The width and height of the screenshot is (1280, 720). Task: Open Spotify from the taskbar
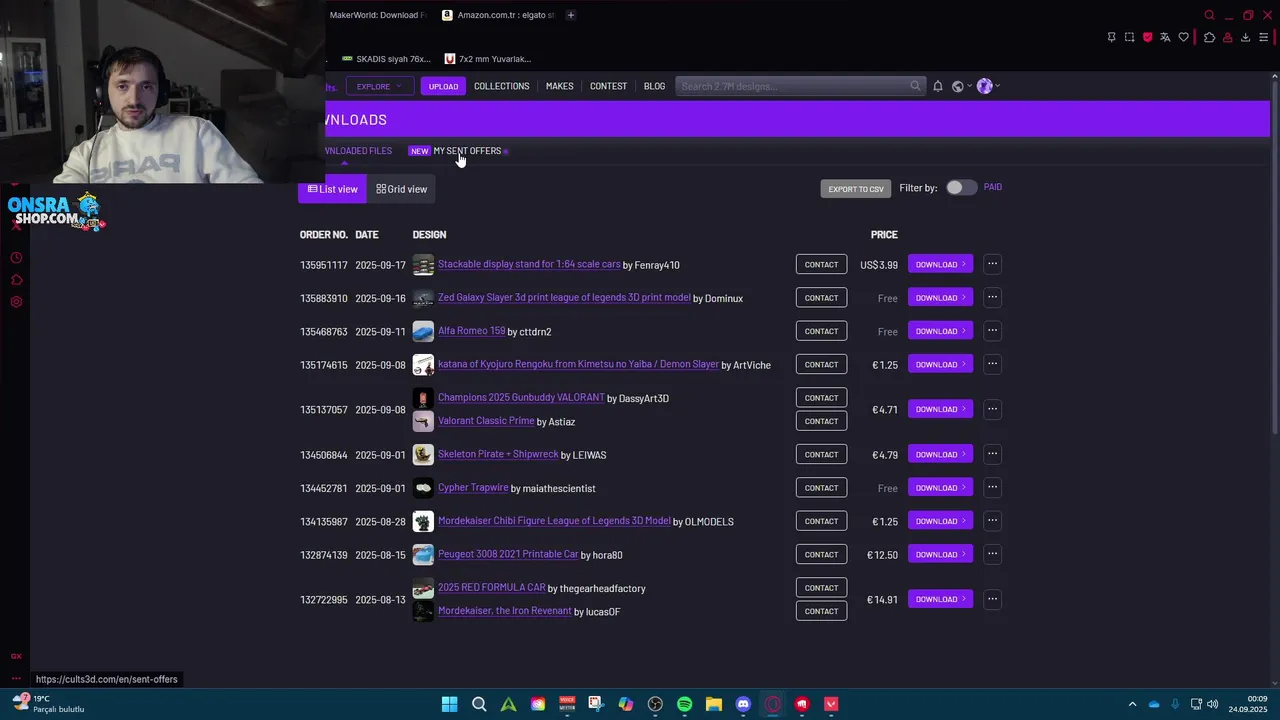684,704
